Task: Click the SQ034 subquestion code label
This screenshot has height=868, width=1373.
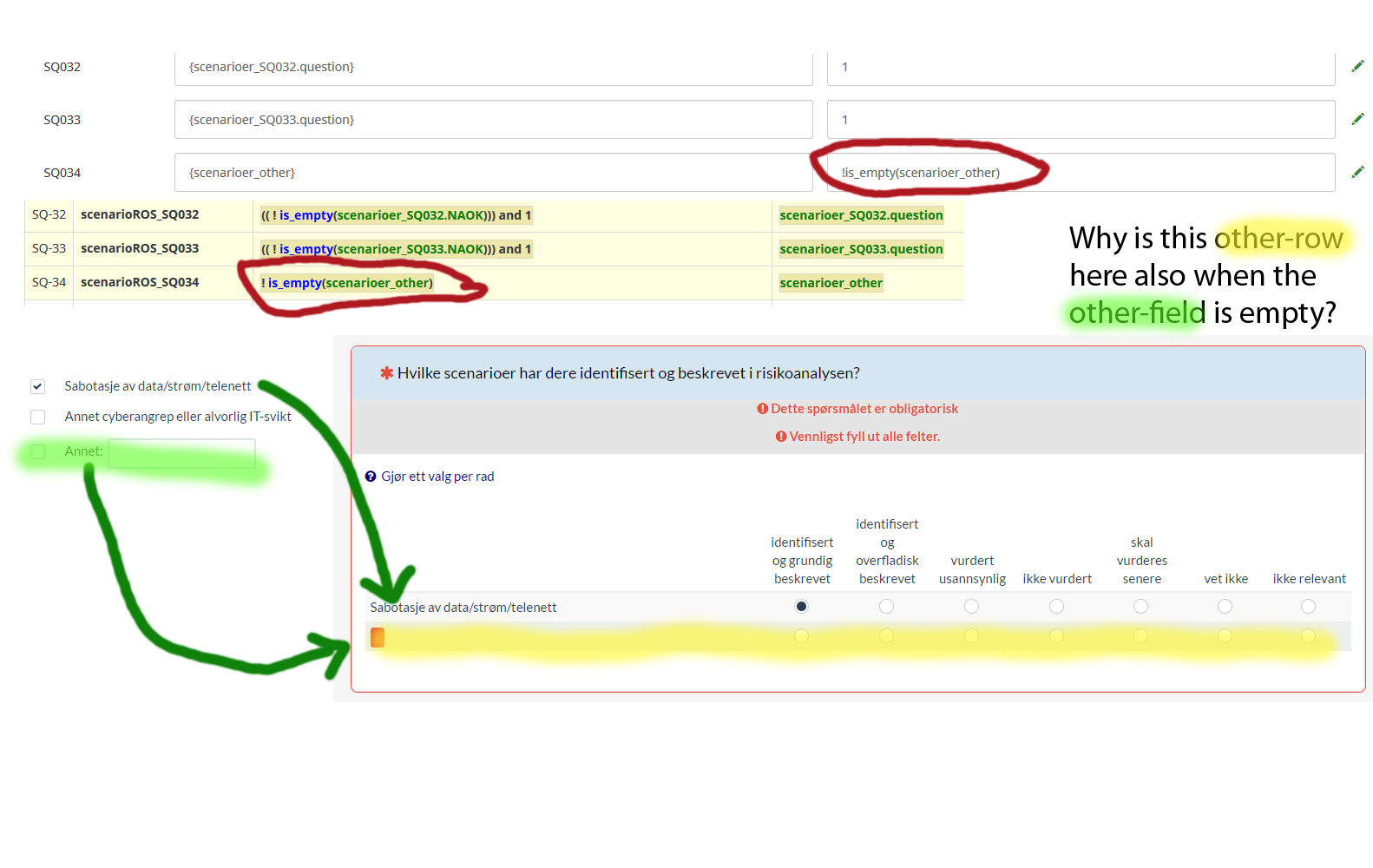Action: 62,173
